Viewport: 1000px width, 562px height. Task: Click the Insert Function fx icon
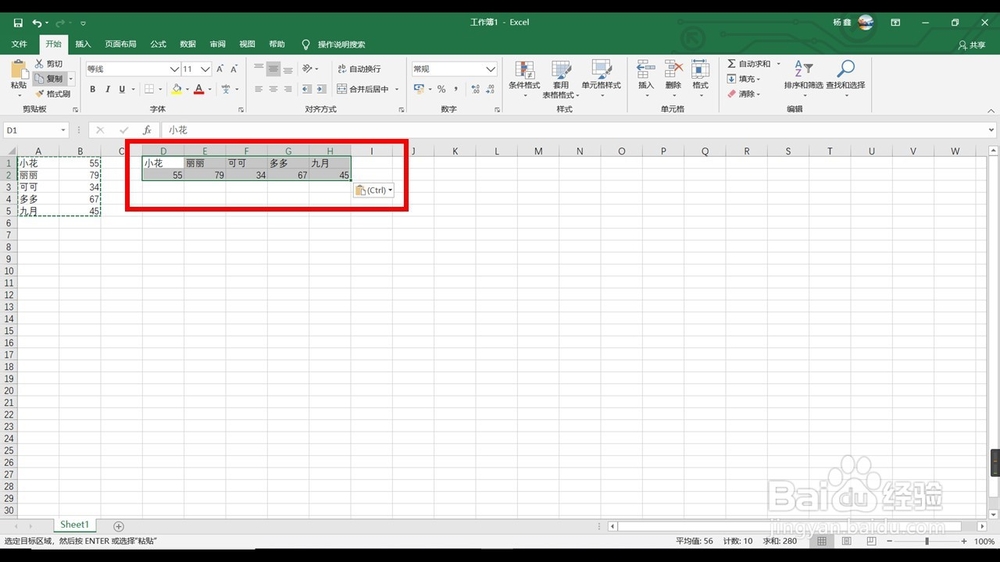coord(147,130)
